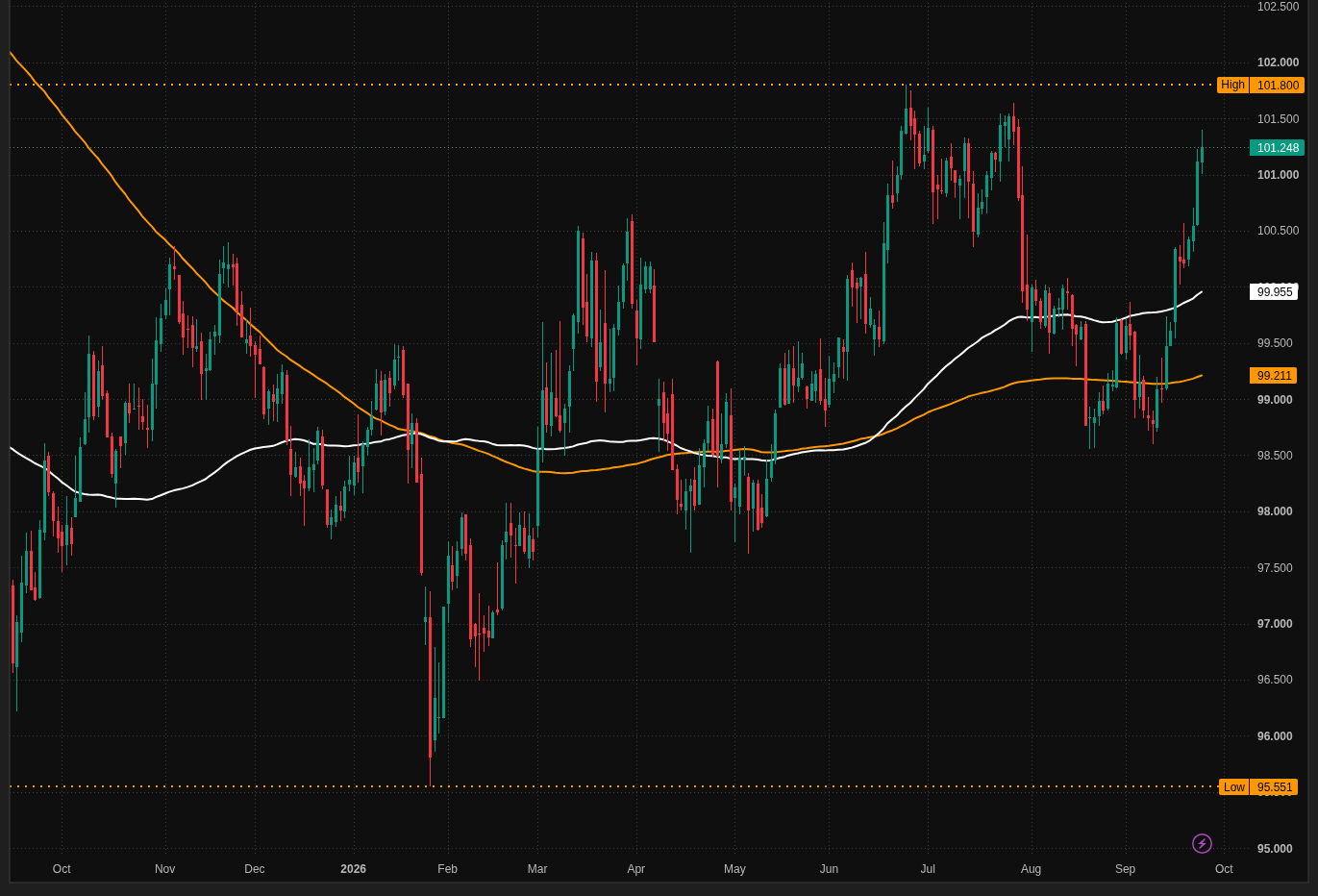
Task: Click the Sep date axis label
Action: pyautogui.click(x=1126, y=869)
